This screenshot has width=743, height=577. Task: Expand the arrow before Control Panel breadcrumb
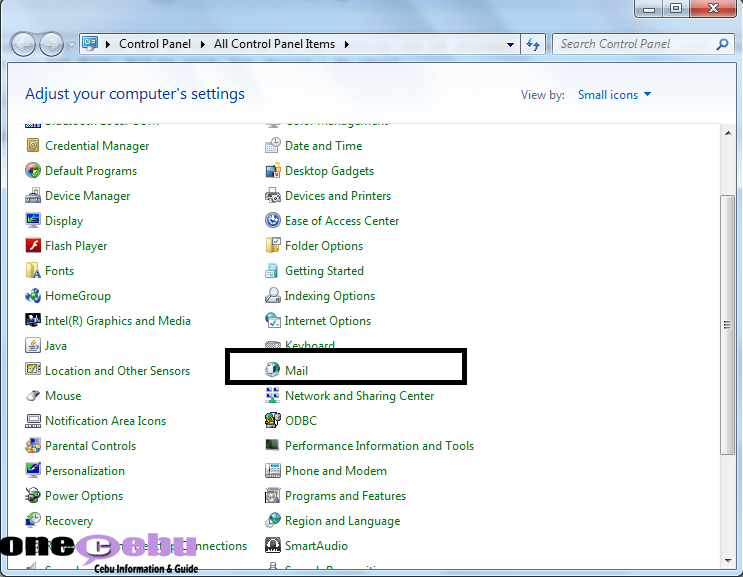(108, 45)
